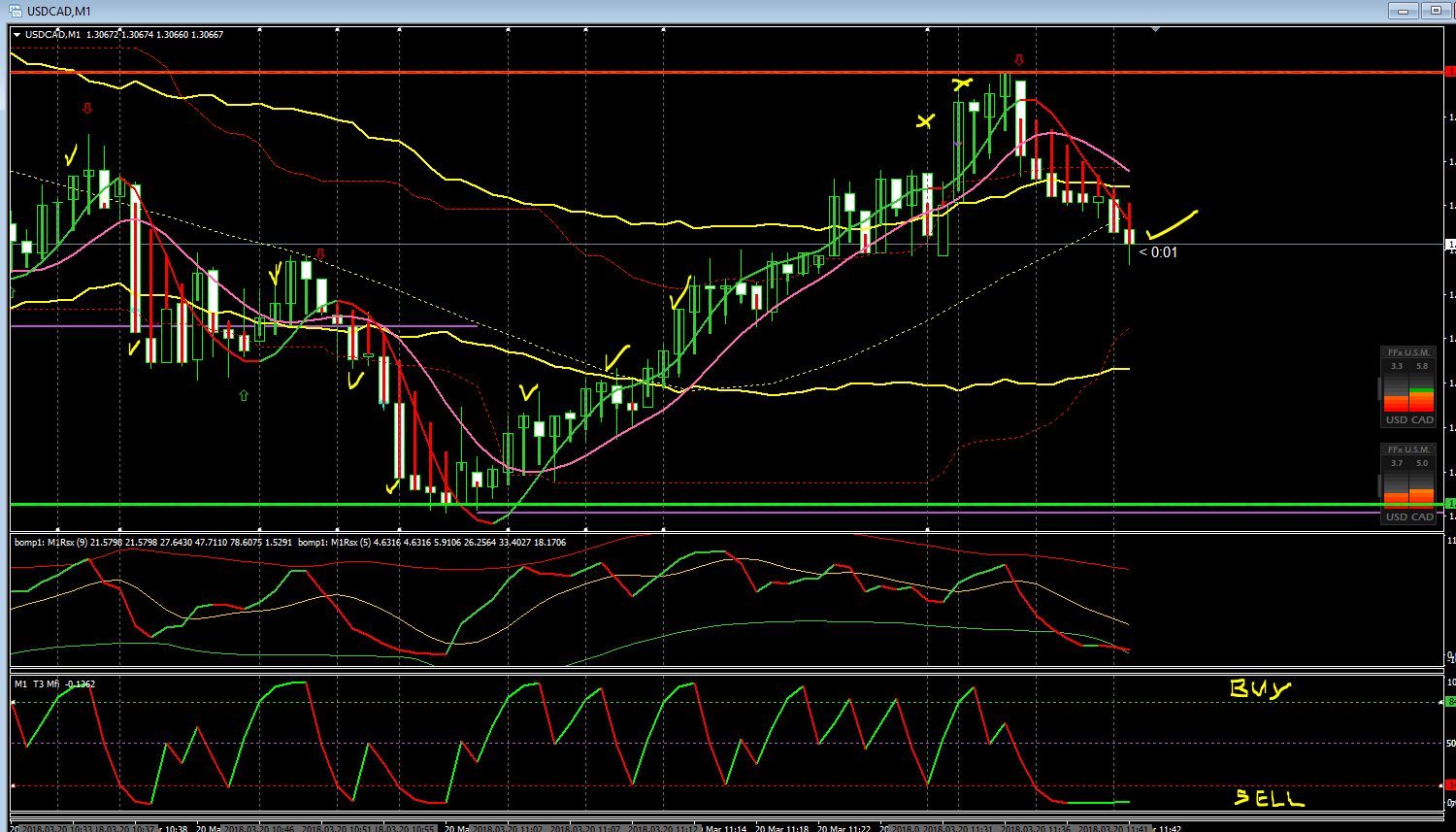Click the green up arrow signal below the candles
This screenshot has width=1456, height=832.
coord(243,395)
